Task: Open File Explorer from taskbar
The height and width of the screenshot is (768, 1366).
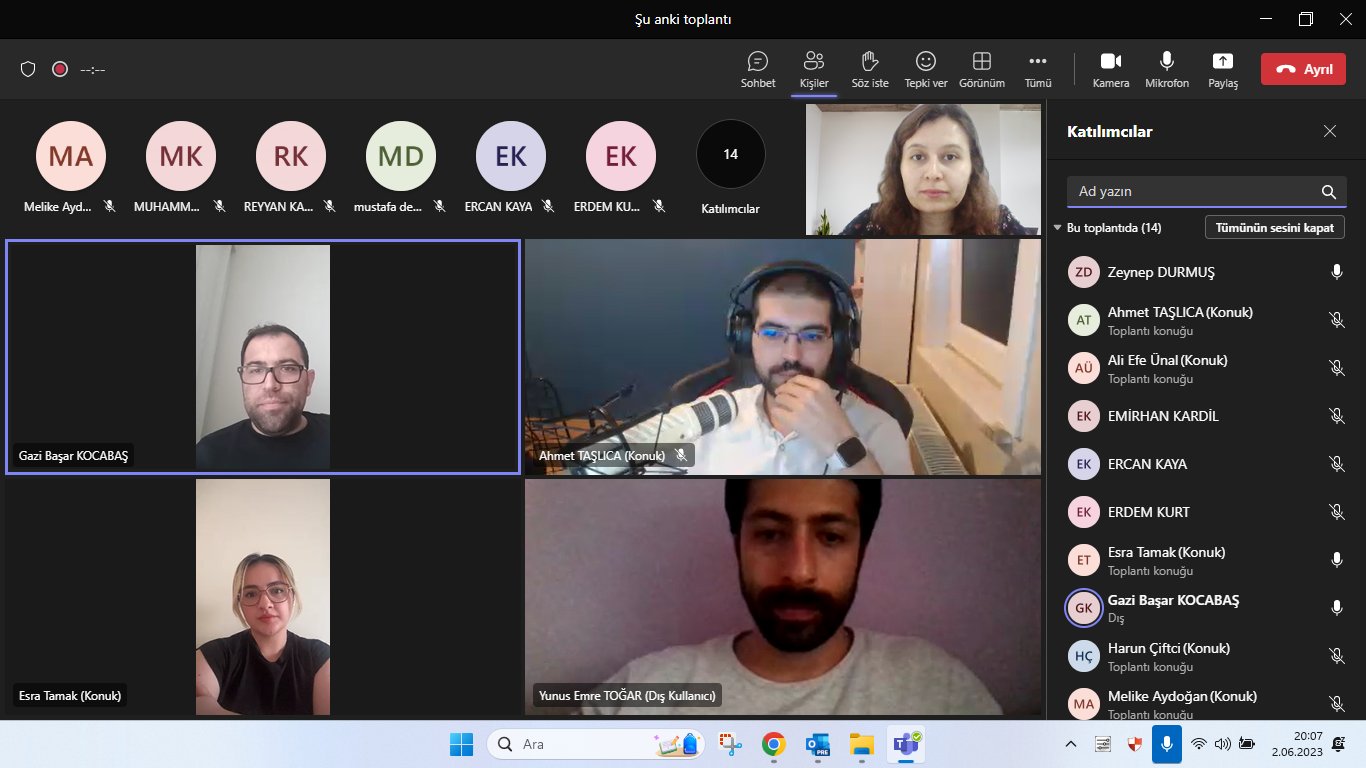Action: coord(861,744)
